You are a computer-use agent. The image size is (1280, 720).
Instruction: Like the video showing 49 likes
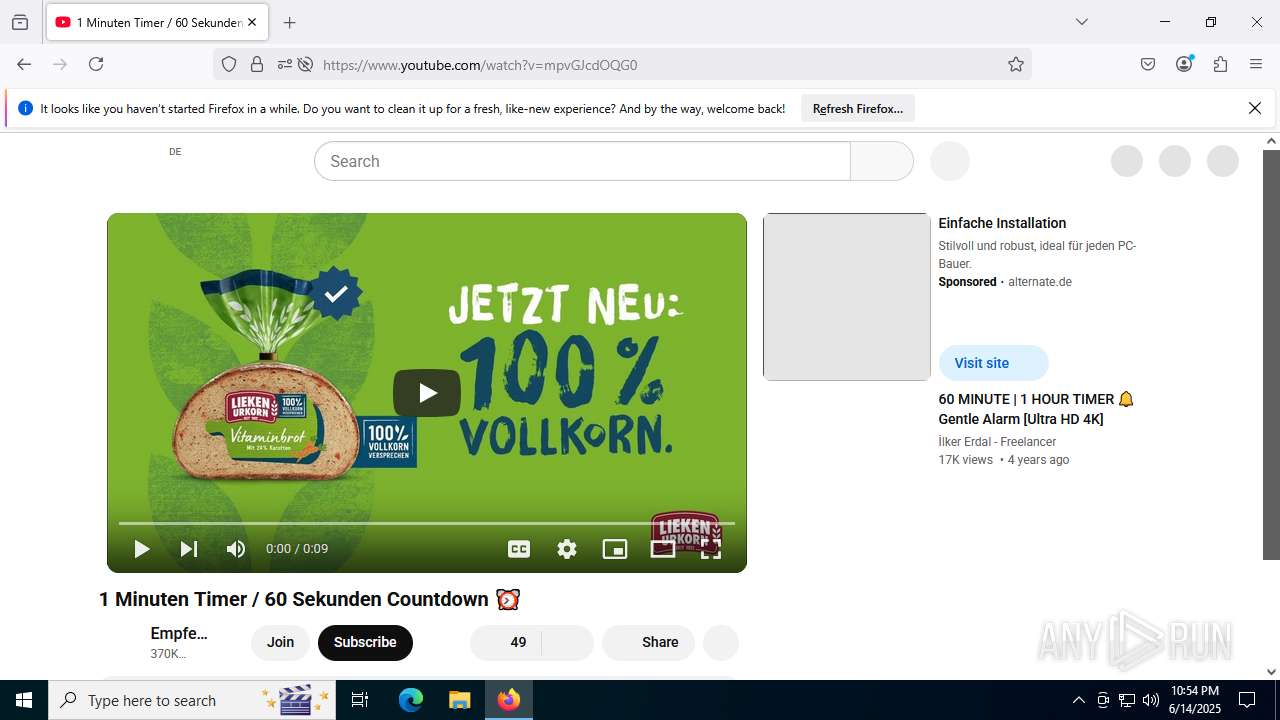506,643
